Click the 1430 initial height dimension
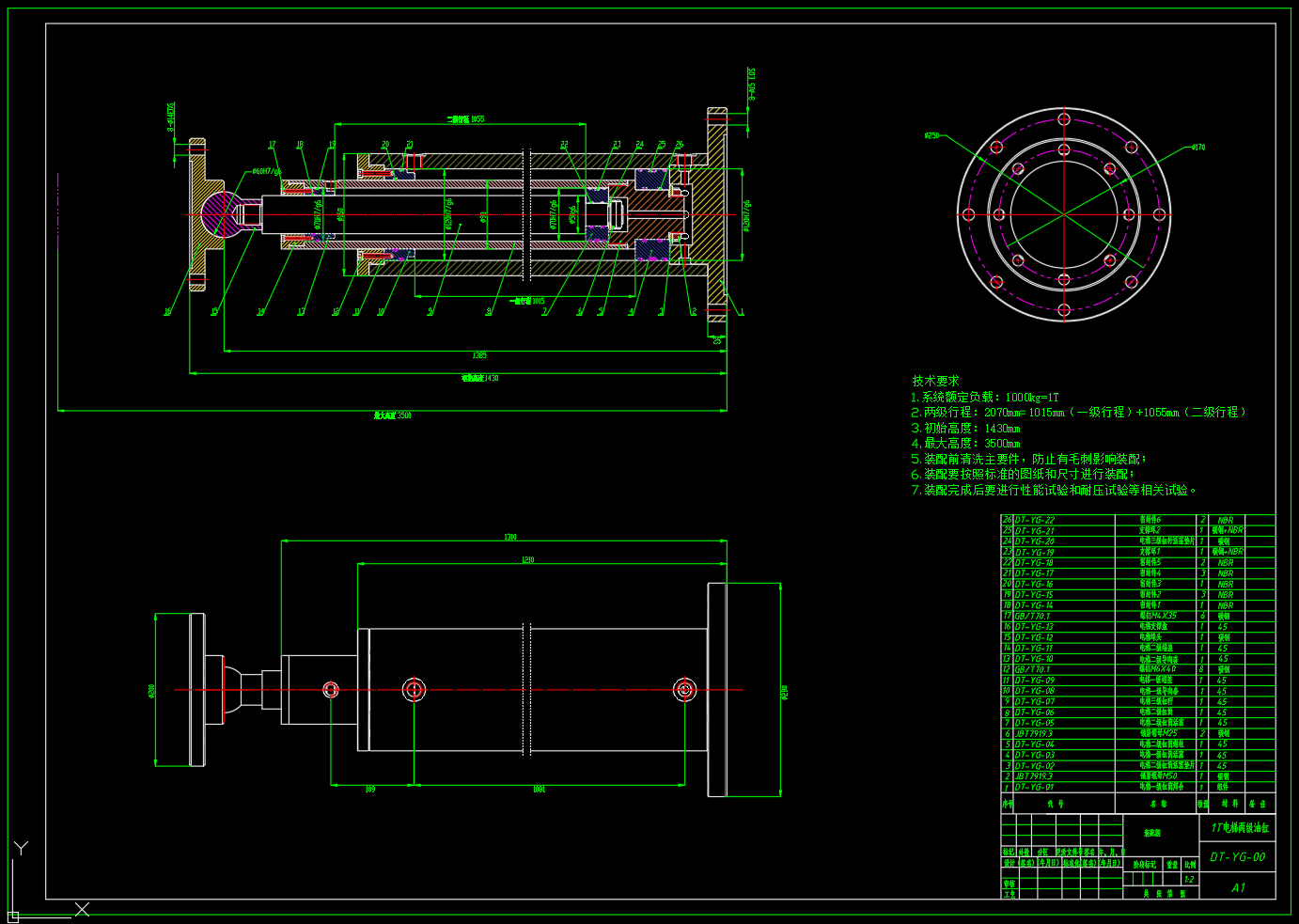 pos(479,378)
